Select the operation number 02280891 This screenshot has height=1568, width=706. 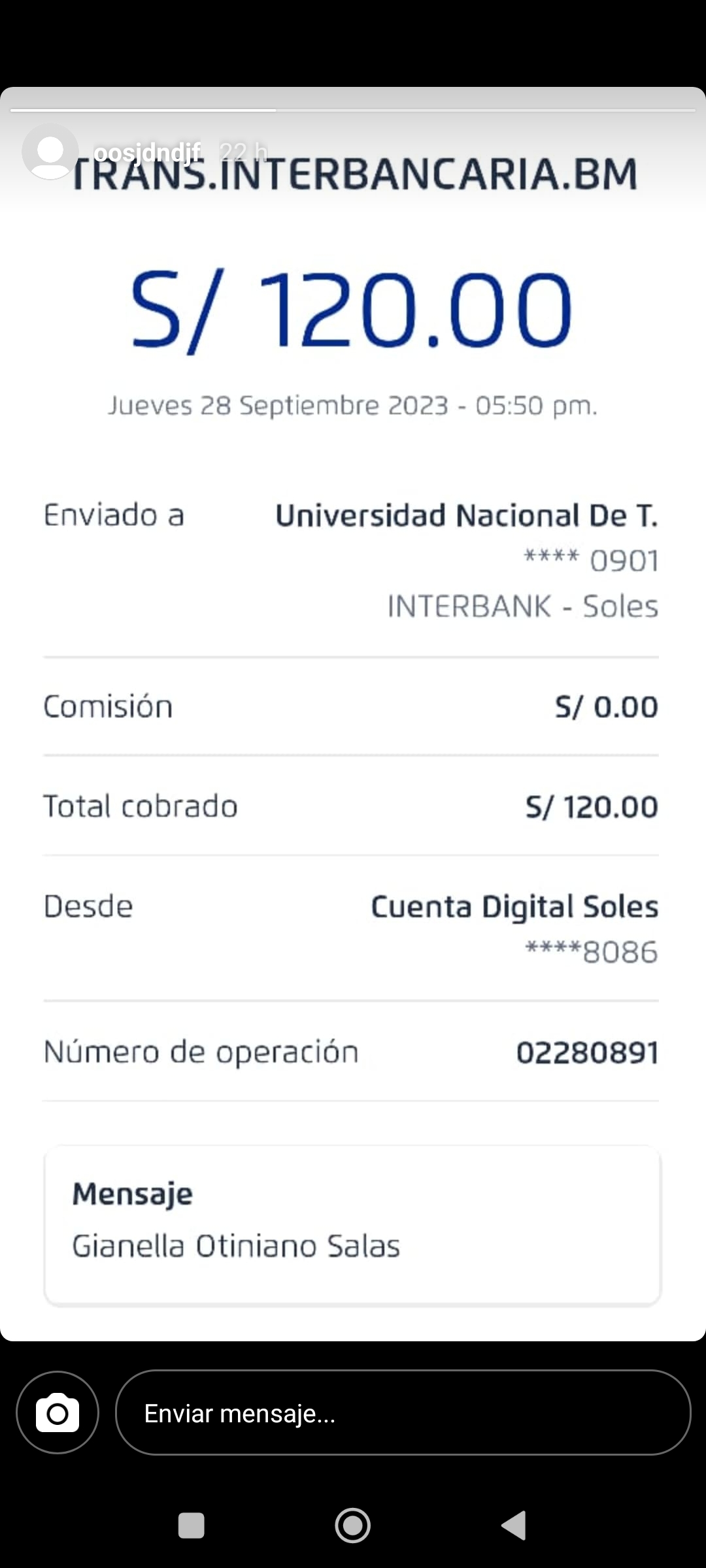[x=587, y=1053]
